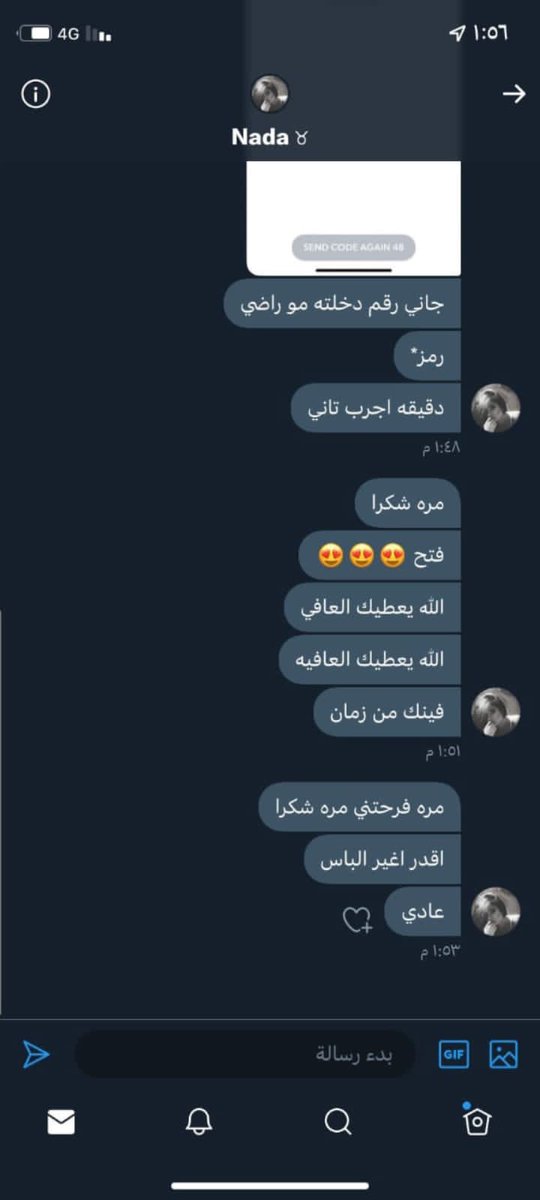Go to the Messages tab envelope

[61, 1123]
